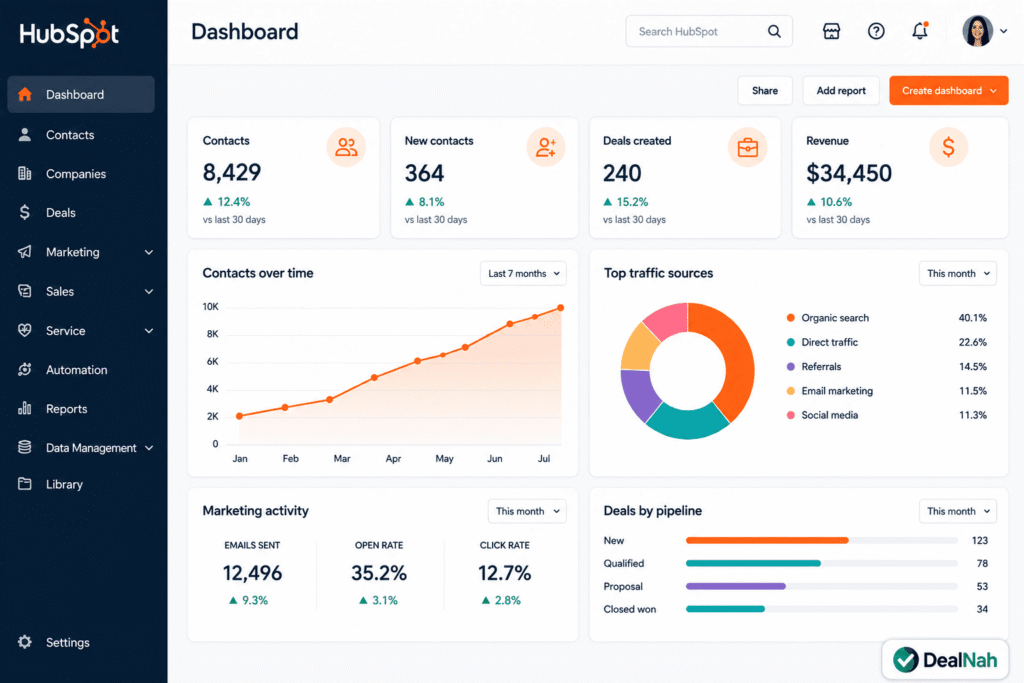Click the user profile avatar
The image size is (1024, 683).
977,31
